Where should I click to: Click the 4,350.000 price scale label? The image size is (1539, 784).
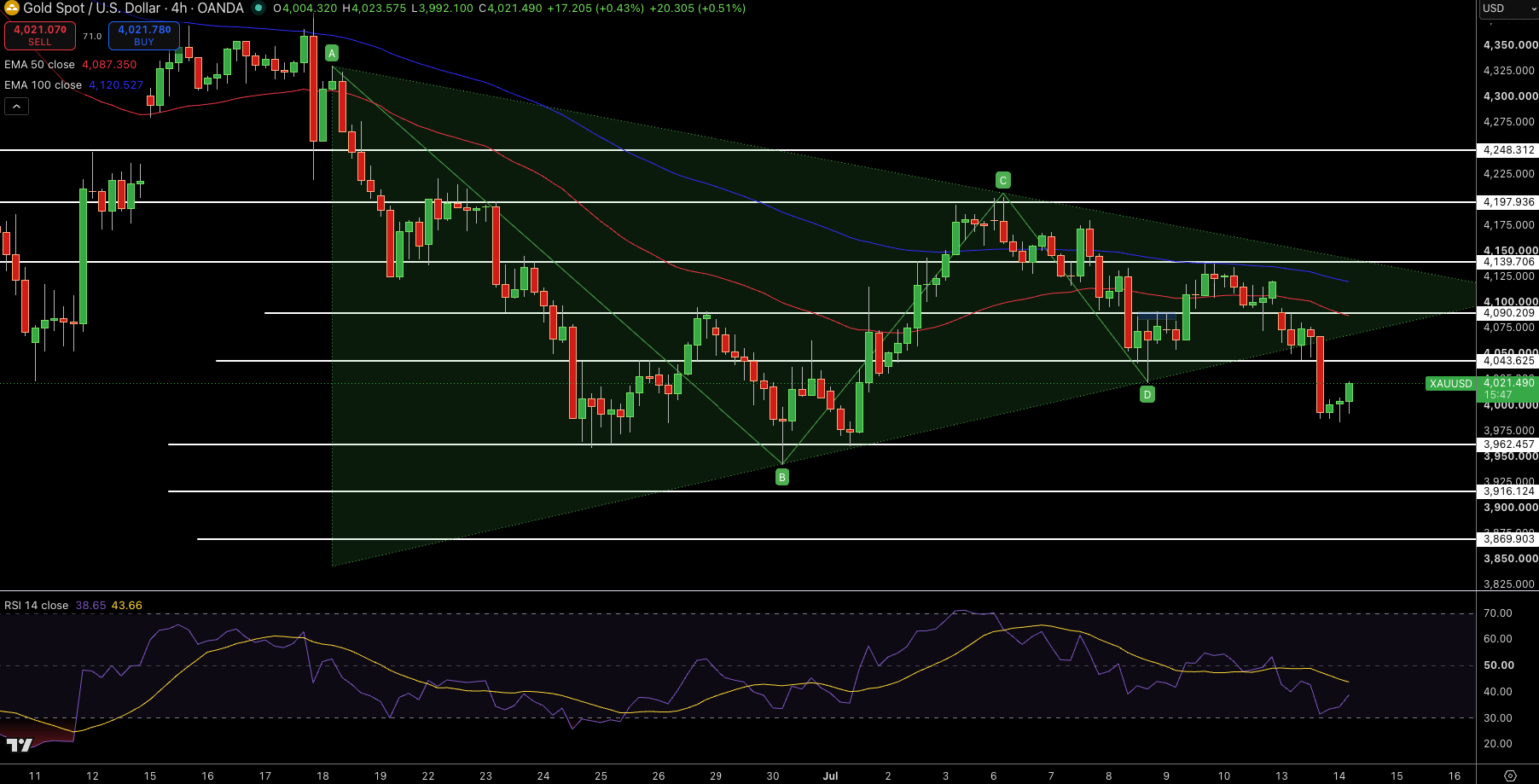[x=1510, y=45]
